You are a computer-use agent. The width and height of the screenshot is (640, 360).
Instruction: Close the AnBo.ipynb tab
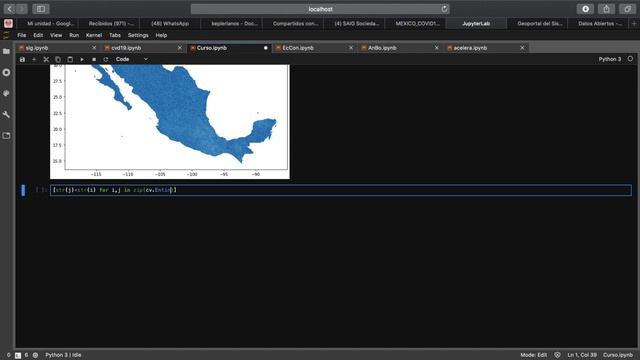point(436,48)
